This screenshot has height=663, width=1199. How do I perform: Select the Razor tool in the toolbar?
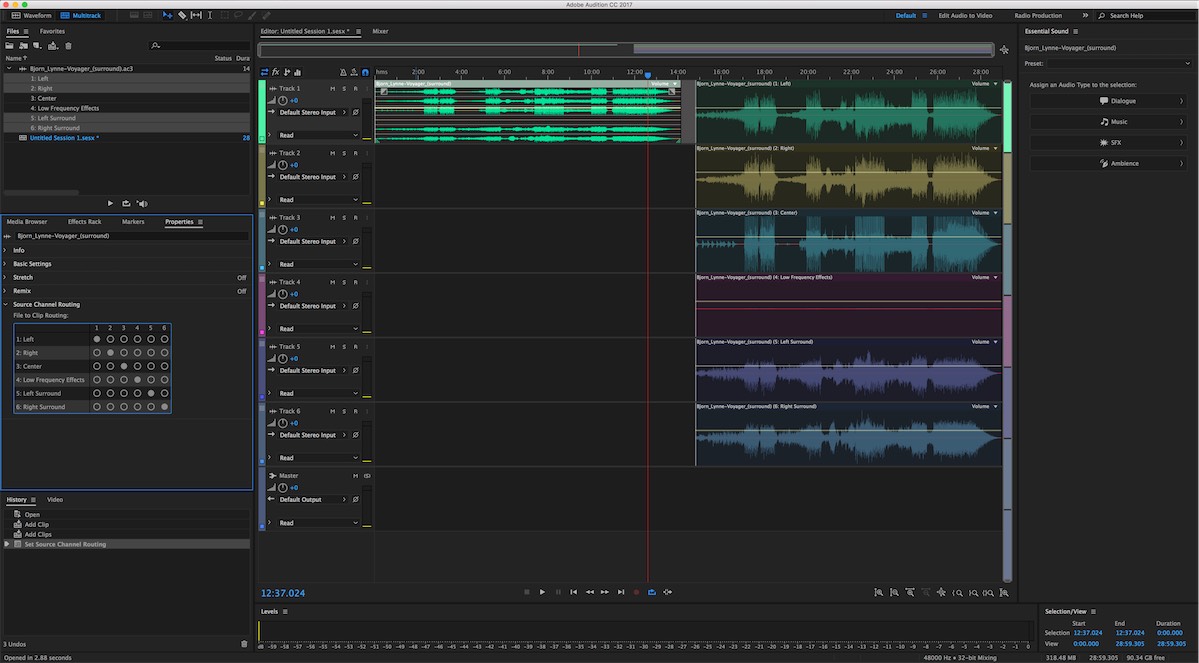pyautogui.click(x=181, y=16)
